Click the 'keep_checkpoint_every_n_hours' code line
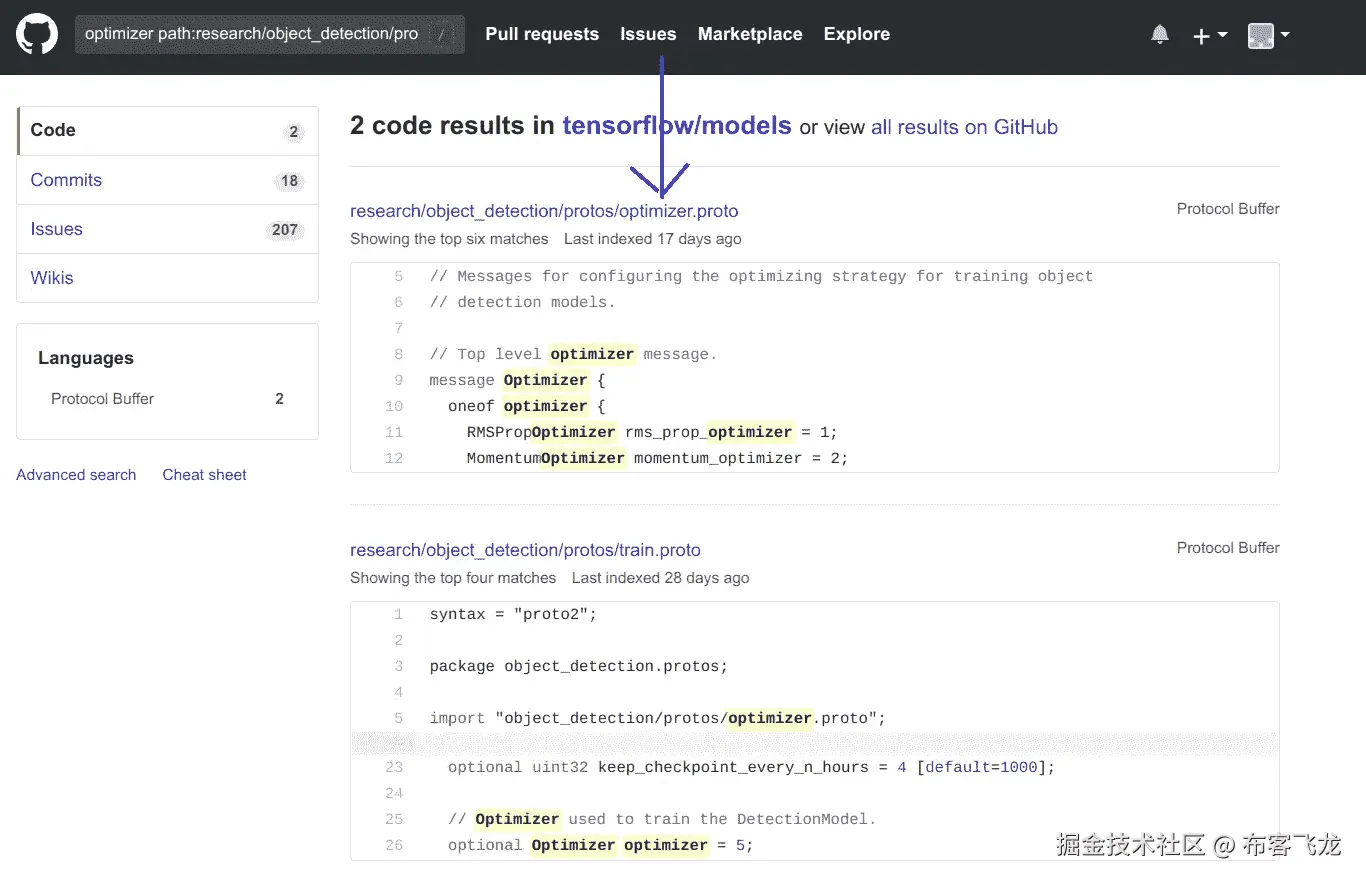This screenshot has width=1366, height=883. [x=751, y=767]
